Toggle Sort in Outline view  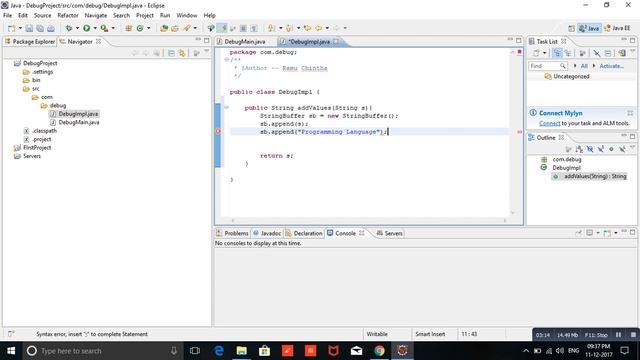[x=579, y=149]
